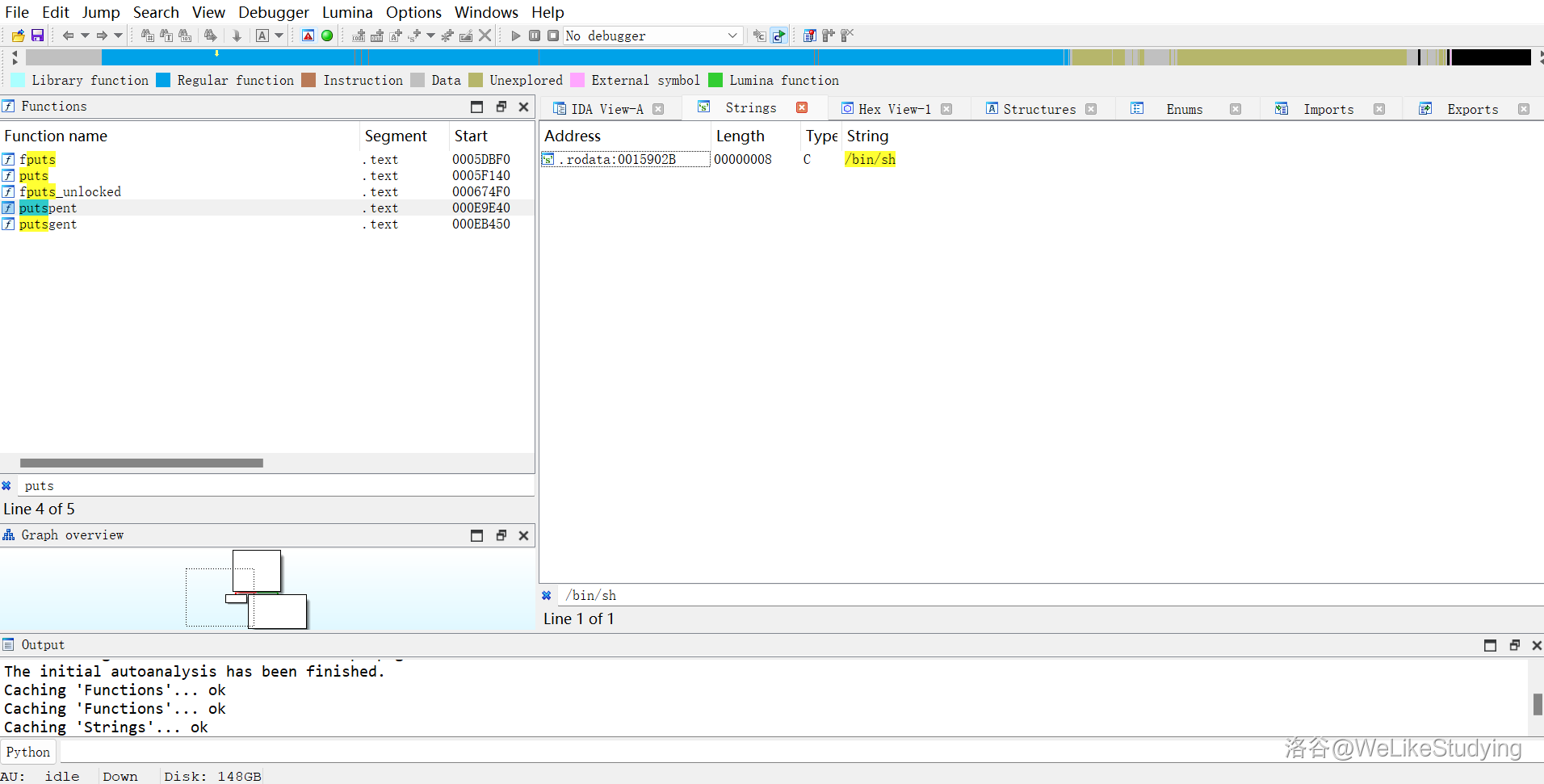Click the pause process toolbar icon
The height and width of the screenshot is (784, 1544).
[535, 36]
